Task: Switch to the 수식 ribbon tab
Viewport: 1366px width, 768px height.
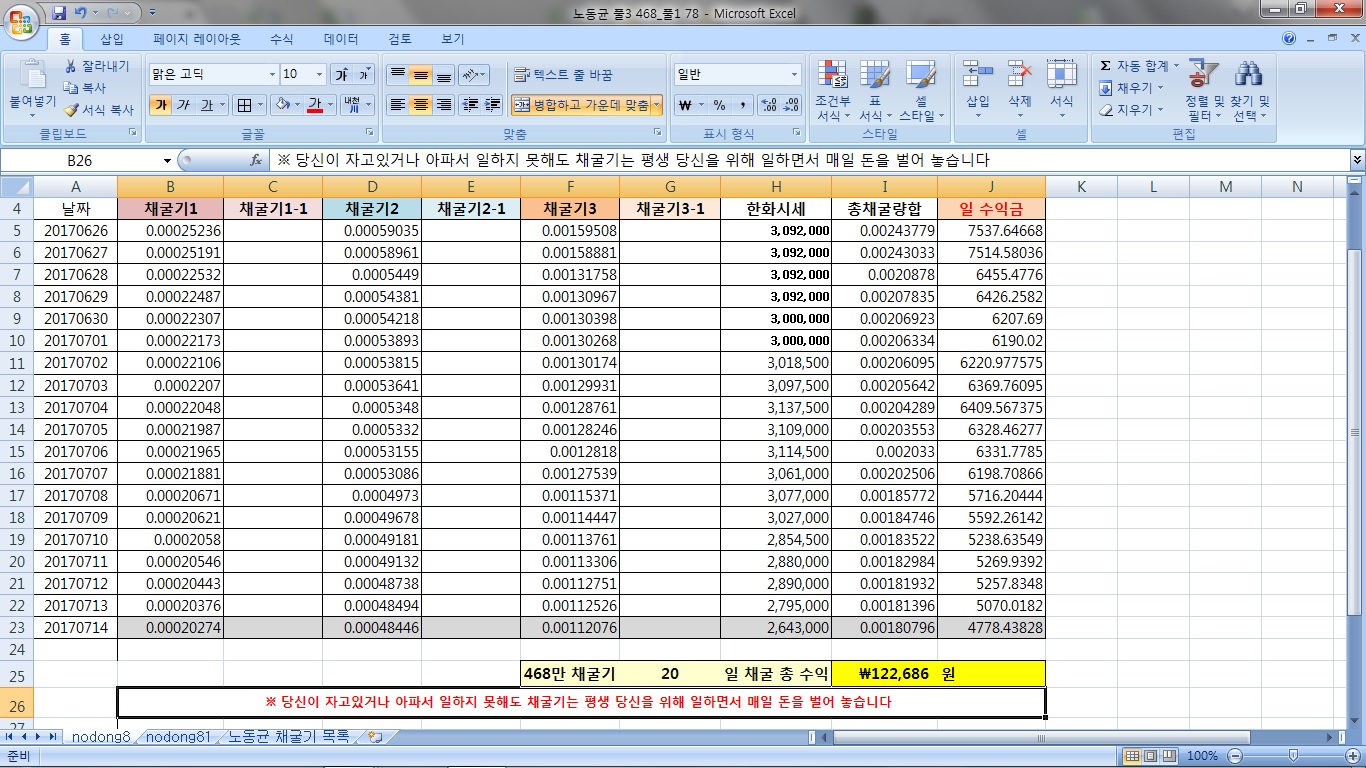Action: pyautogui.click(x=282, y=39)
